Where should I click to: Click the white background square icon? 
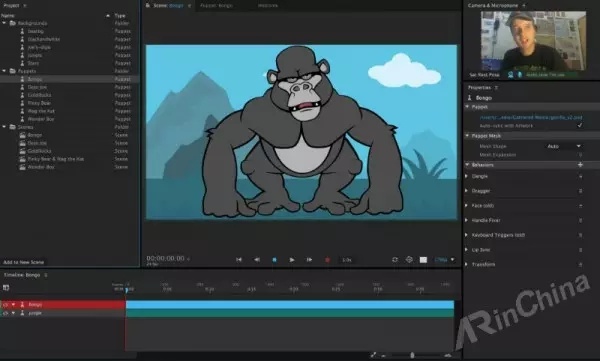click(423, 260)
